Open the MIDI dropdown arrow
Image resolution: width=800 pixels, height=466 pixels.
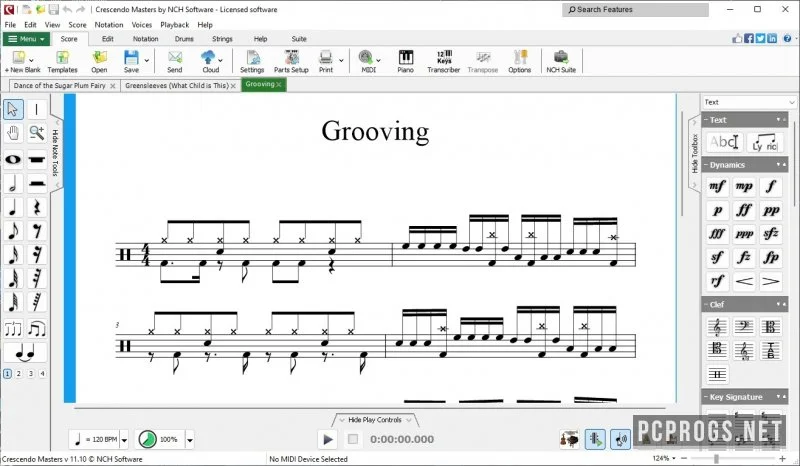[379, 60]
